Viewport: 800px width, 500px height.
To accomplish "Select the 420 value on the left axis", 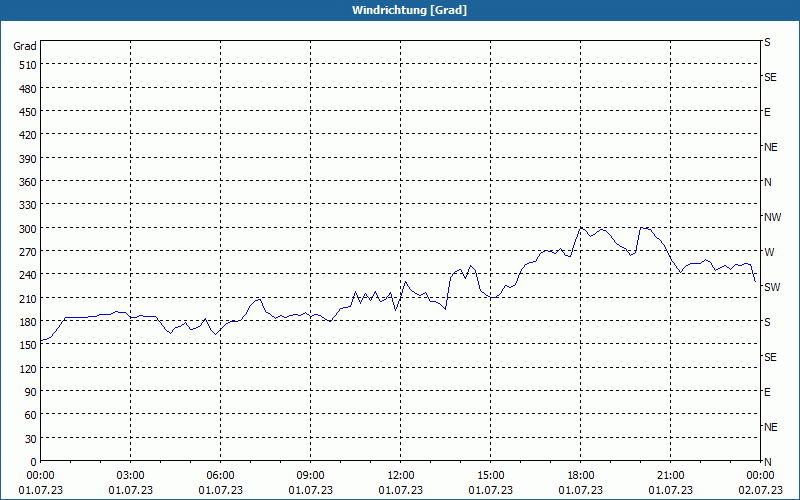I will tap(28, 136).
